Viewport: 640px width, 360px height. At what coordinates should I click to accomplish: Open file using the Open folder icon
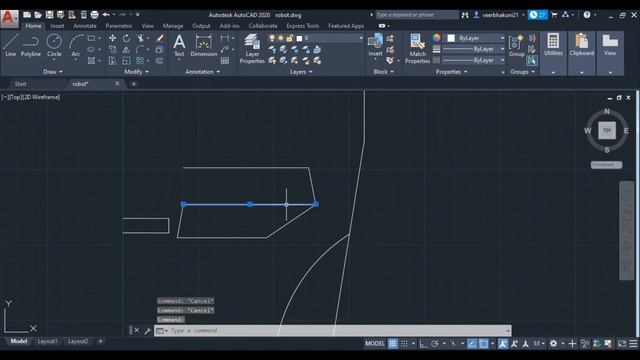(x=38, y=15)
